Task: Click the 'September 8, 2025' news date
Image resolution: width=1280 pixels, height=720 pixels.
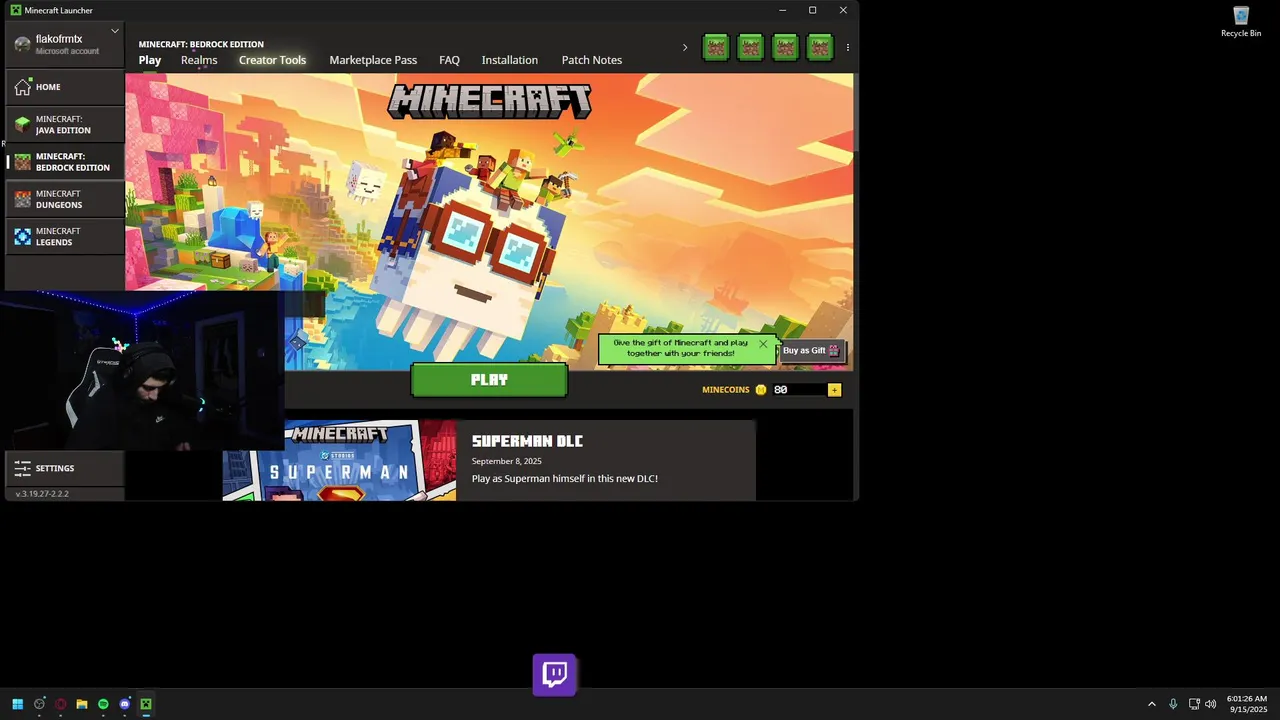Action: point(506,461)
